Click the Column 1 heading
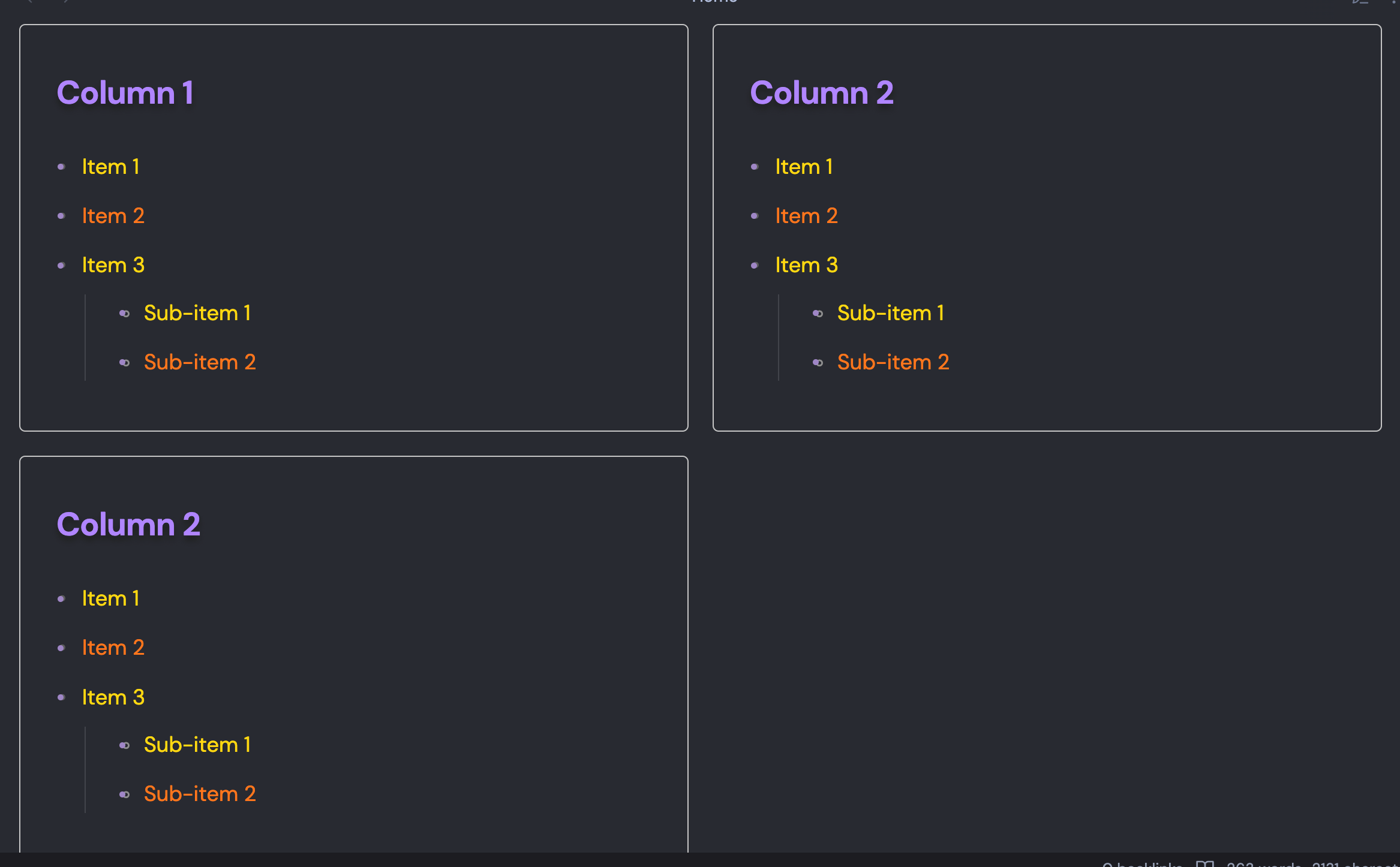This screenshot has width=1400, height=867. tap(125, 93)
